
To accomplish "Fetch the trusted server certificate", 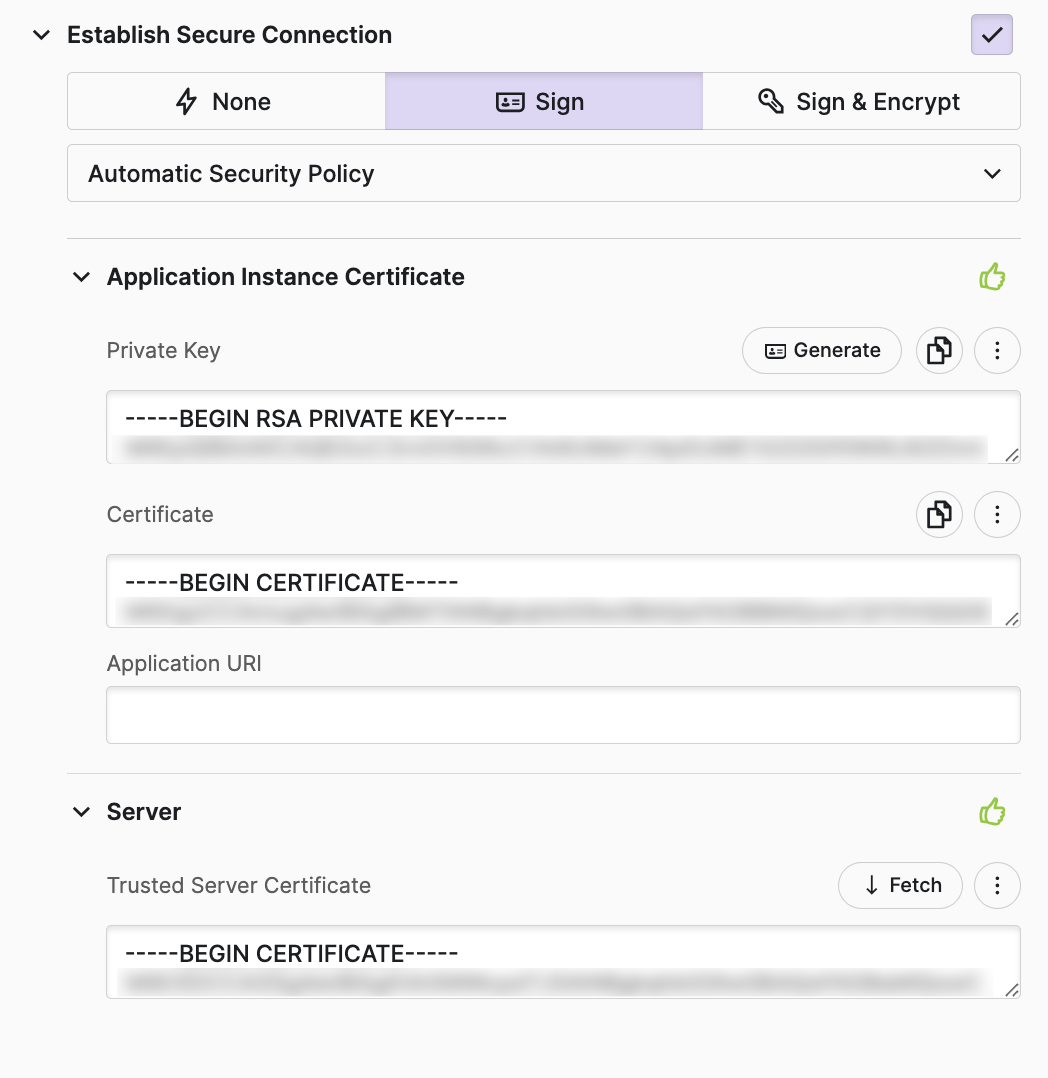I will point(900,886).
